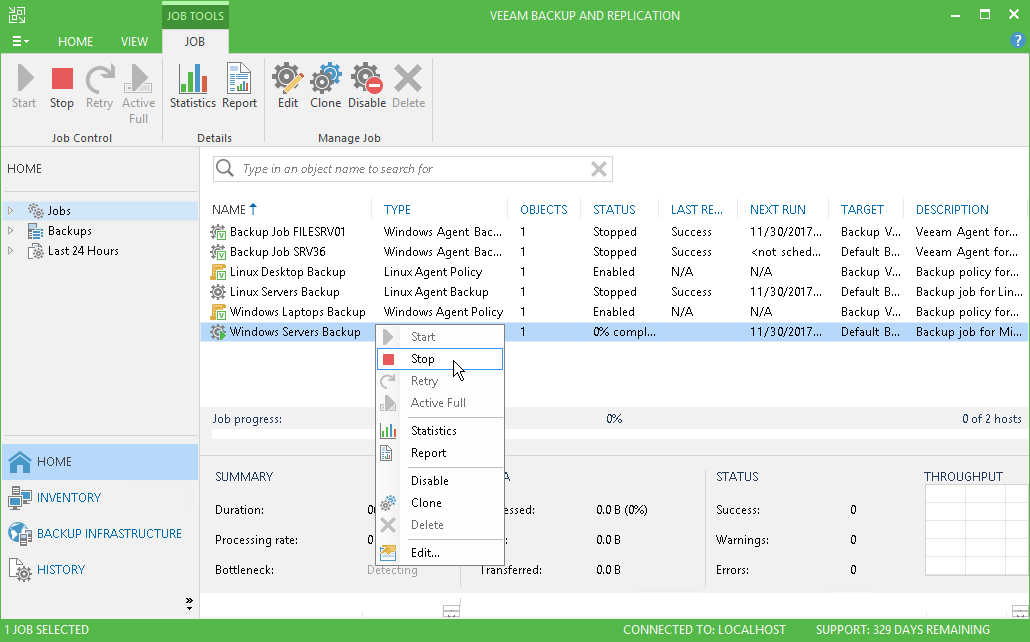Click the Linux Desktop Backup policy icon

[x=217, y=272]
